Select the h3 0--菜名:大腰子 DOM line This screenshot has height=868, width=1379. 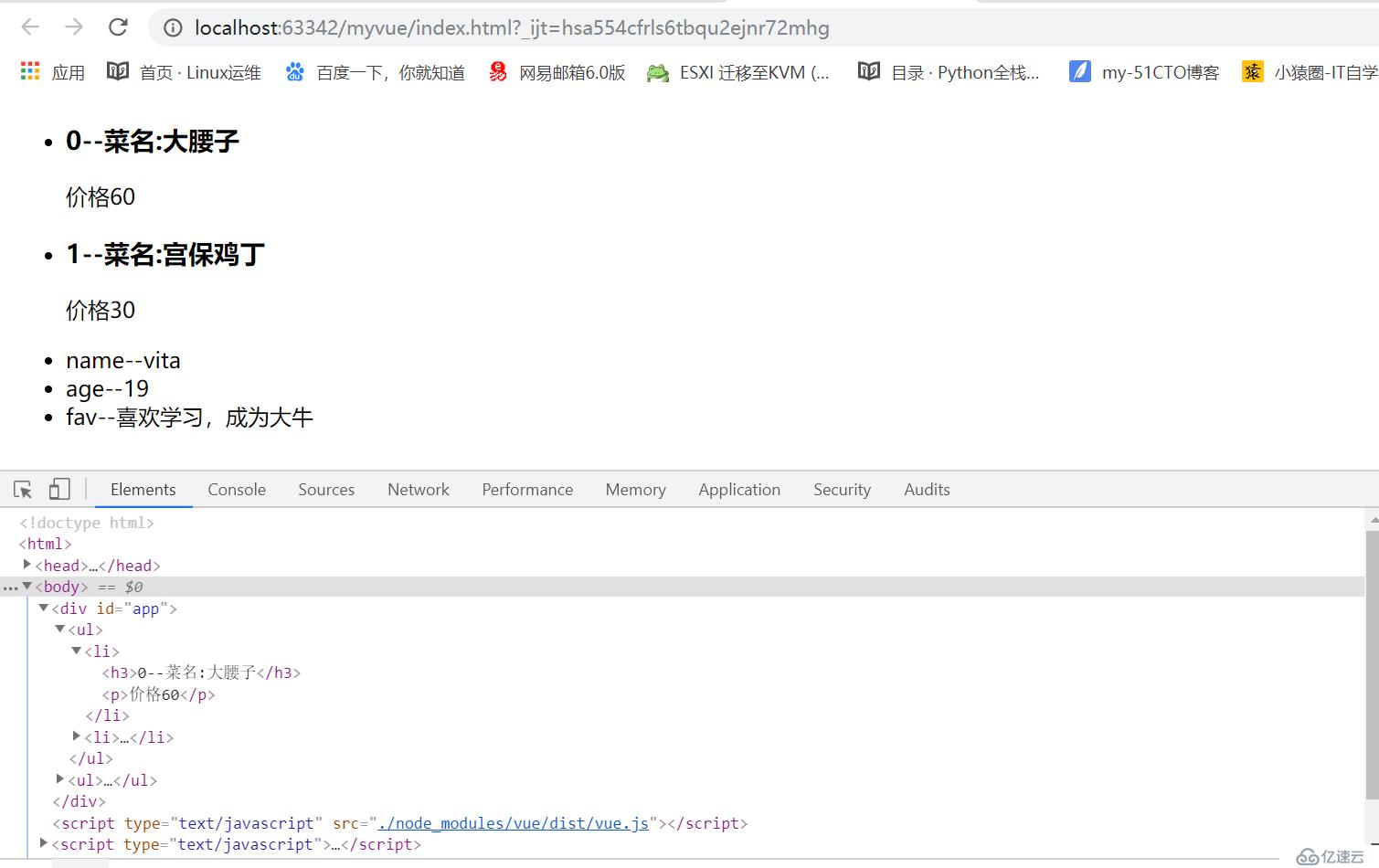[201, 672]
